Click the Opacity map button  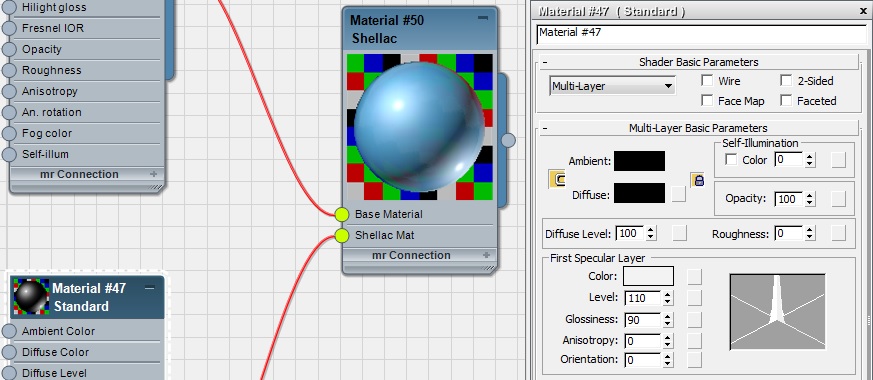pyautogui.click(x=838, y=199)
